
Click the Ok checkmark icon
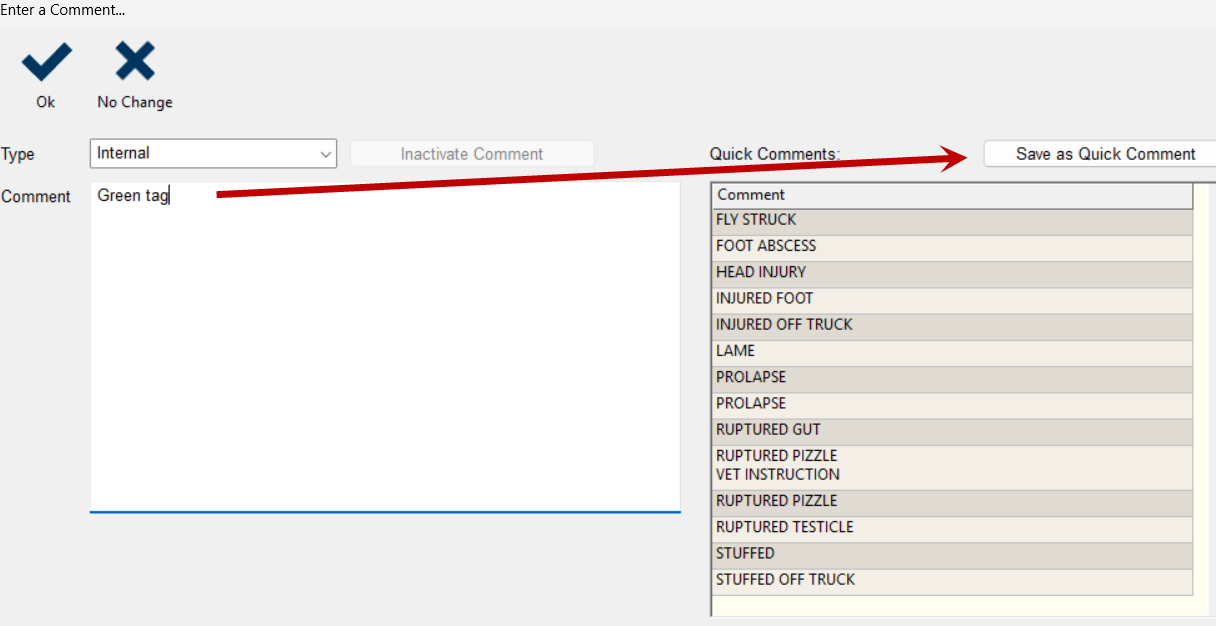46,63
